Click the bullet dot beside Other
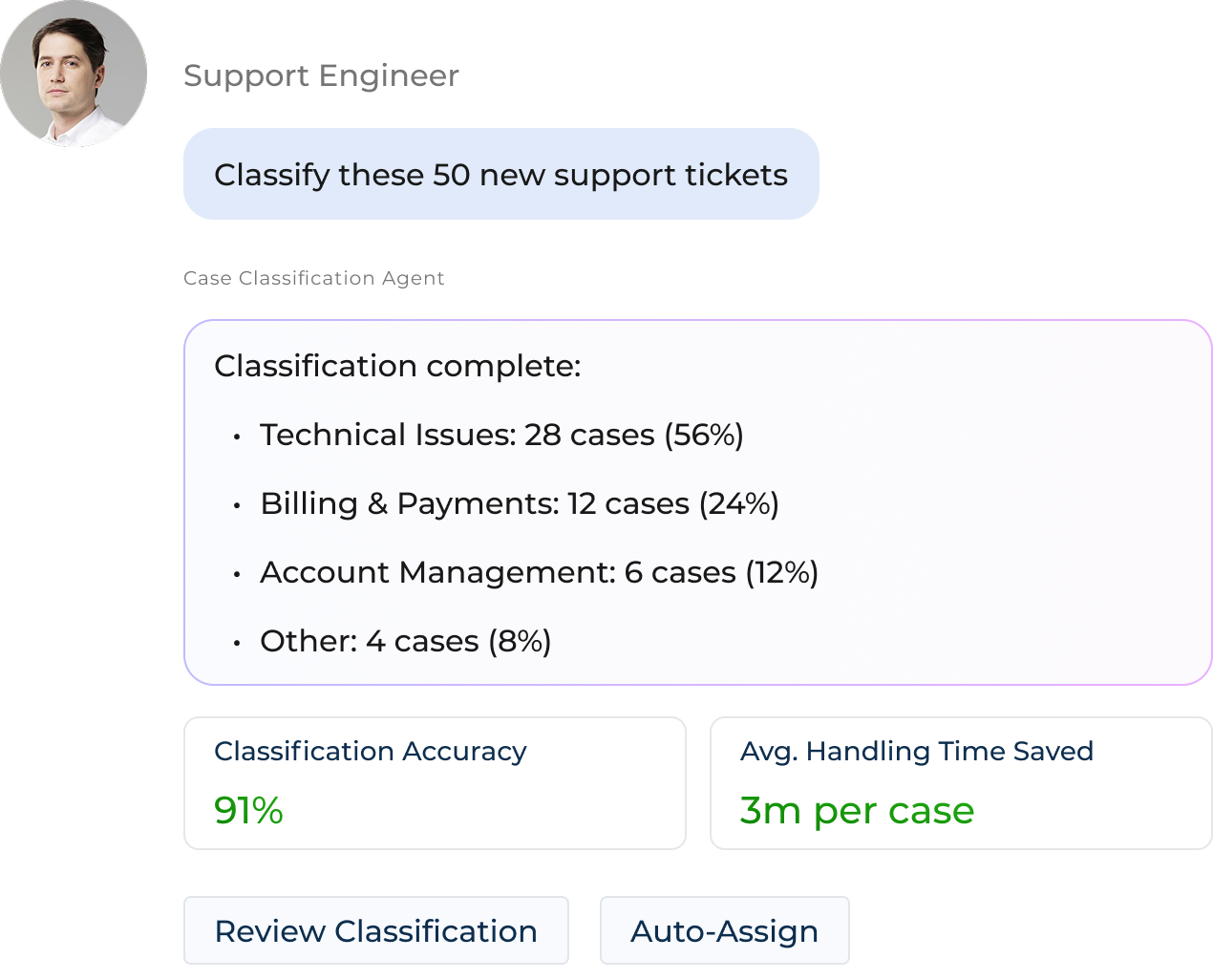 pos(237,644)
